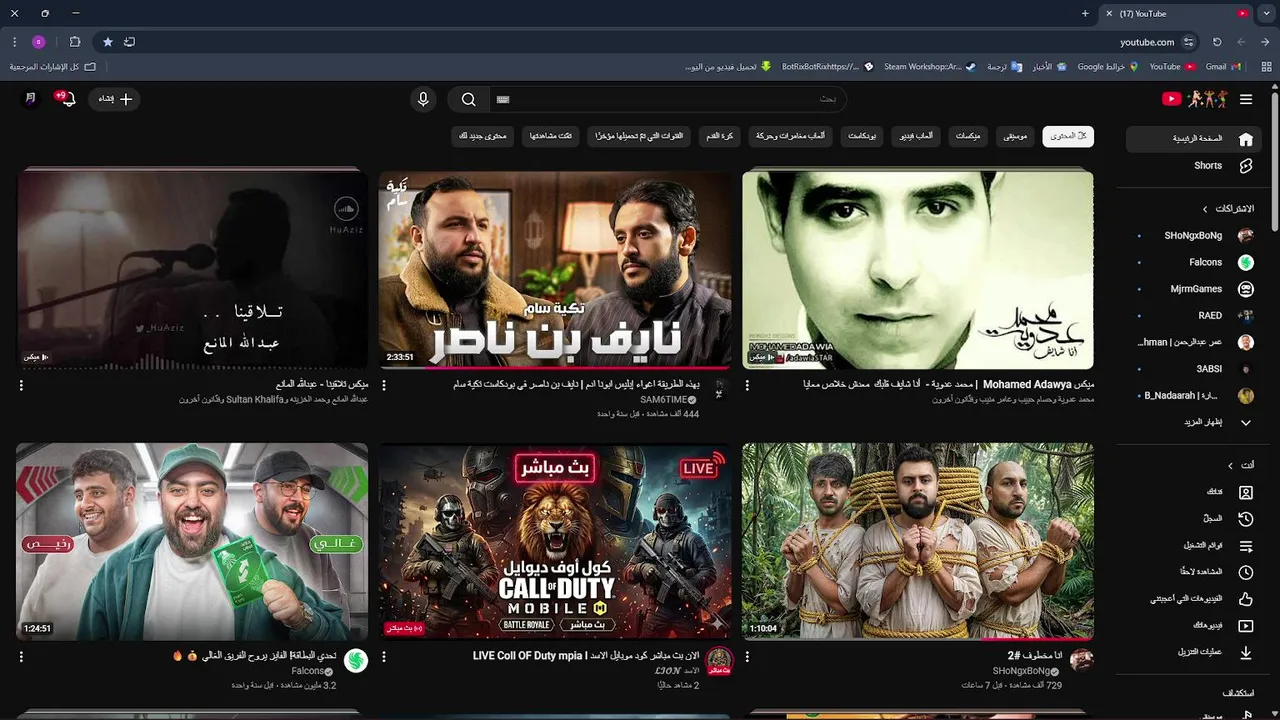Open the on-screen keyboard icon in search box

coord(503,99)
